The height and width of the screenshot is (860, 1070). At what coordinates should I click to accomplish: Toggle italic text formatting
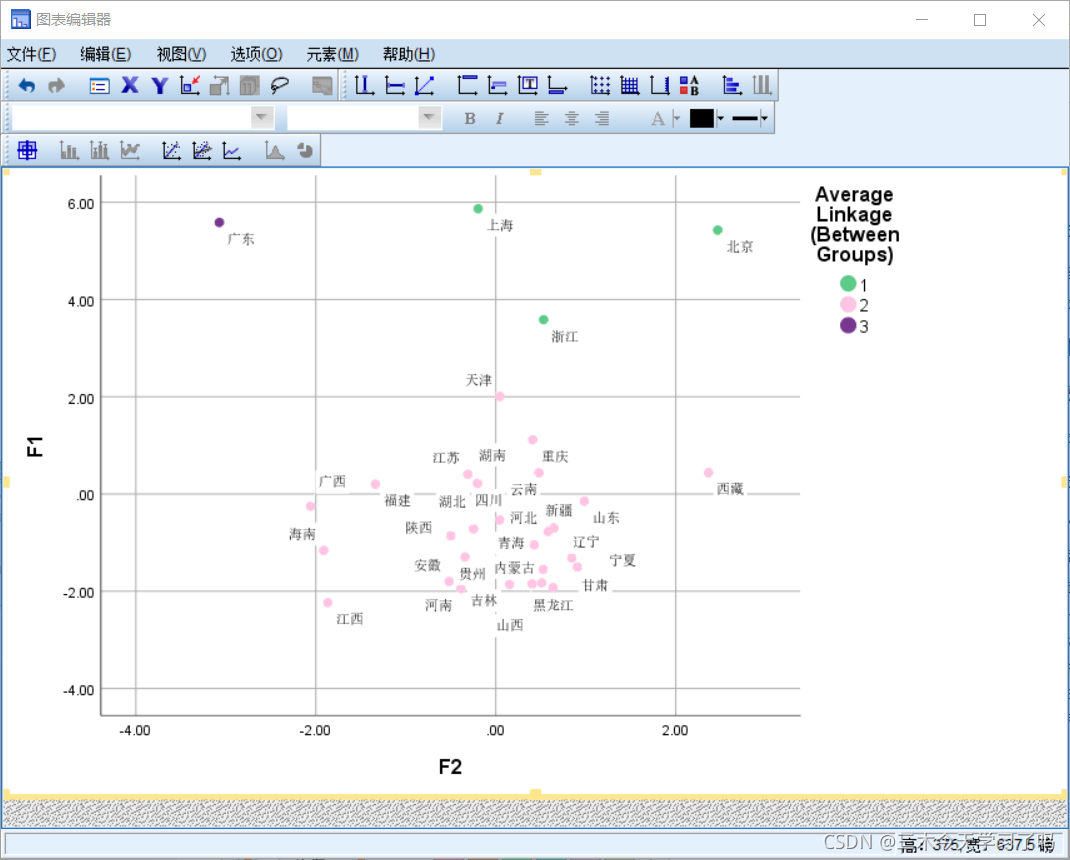pos(500,118)
